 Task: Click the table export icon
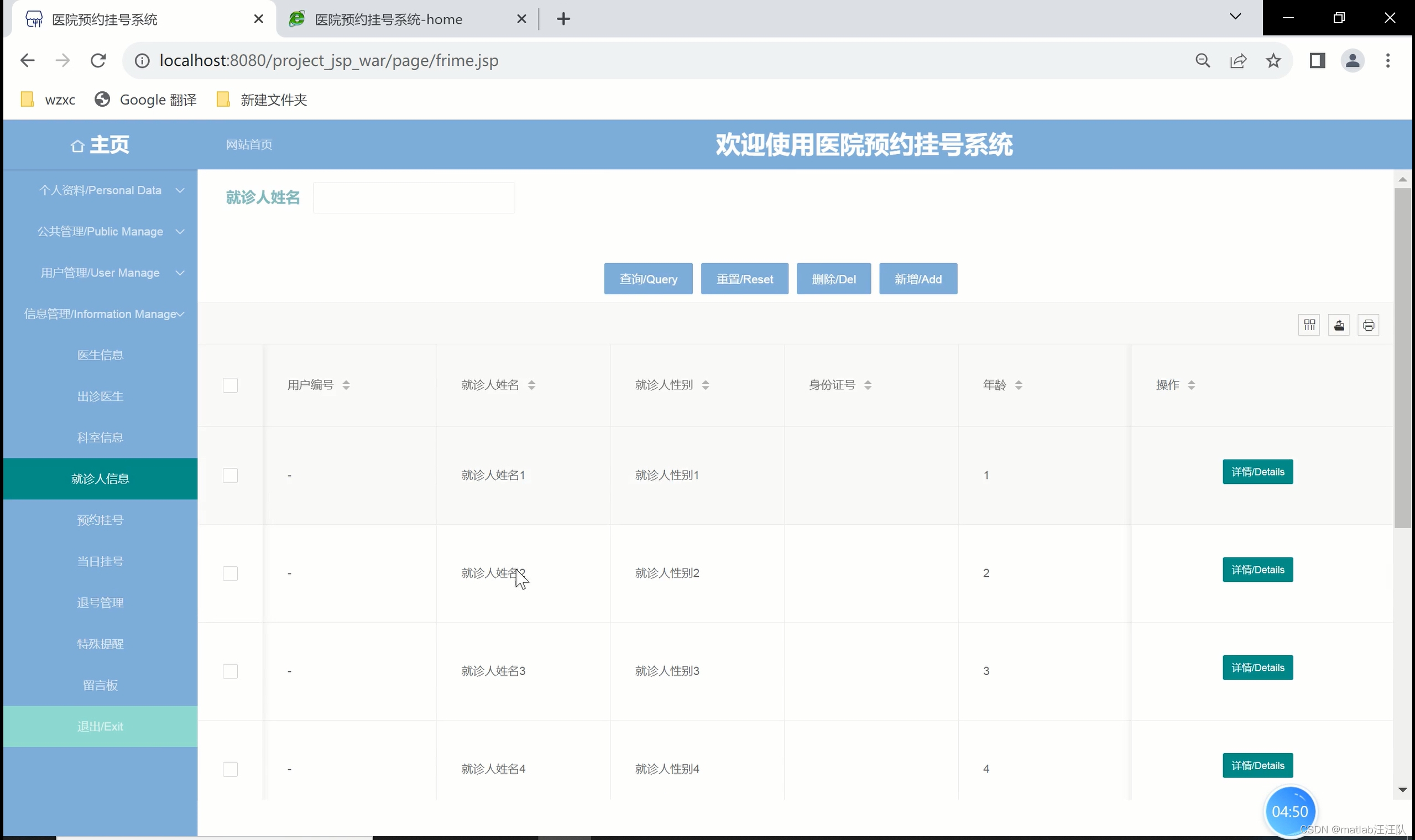(x=1339, y=325)
